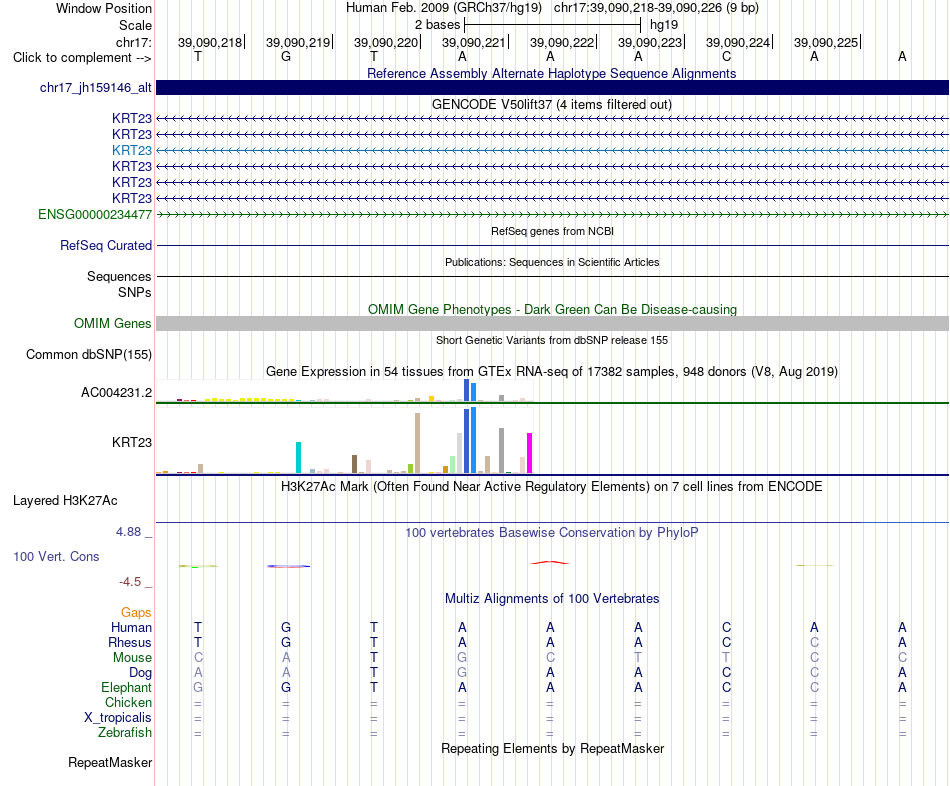Click the 'Click to complement -->' label
The image size is (950, 786).
82,58
